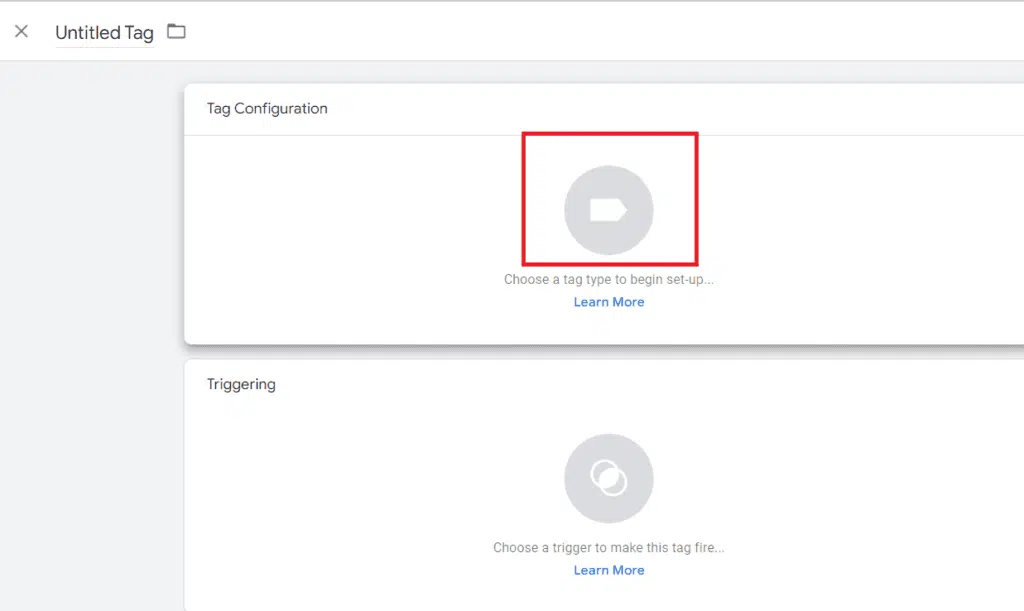Select the white tag-shaped glyph in Tag Configuration
This screenshot has width=1024, height=611.
coord(608,210)
